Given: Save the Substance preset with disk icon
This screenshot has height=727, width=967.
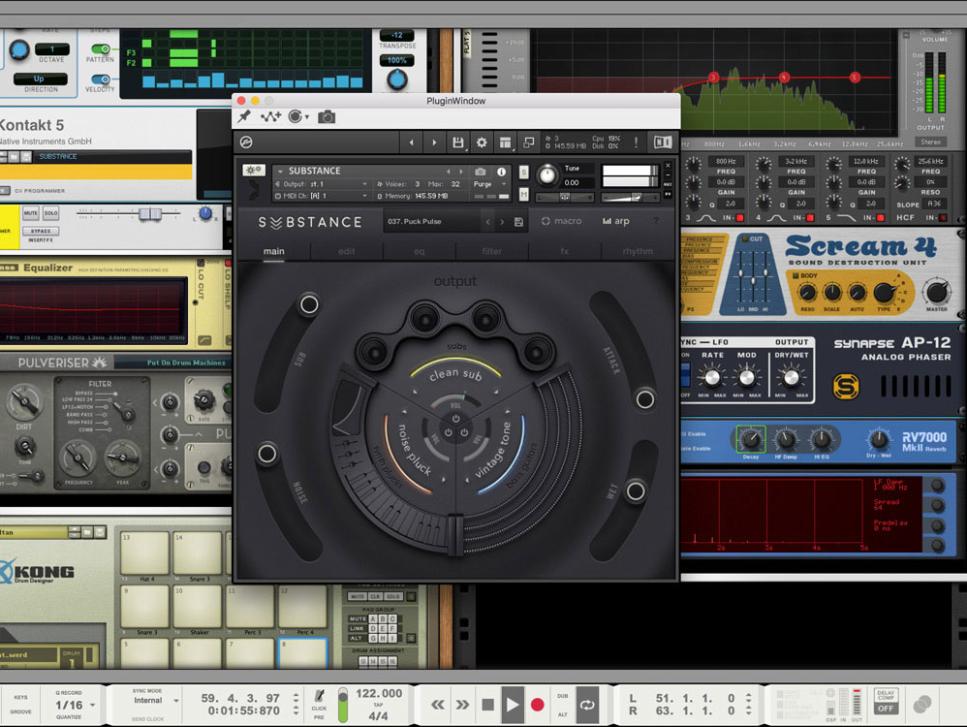Looking at the screenshot, I should (x=518, y=222).
